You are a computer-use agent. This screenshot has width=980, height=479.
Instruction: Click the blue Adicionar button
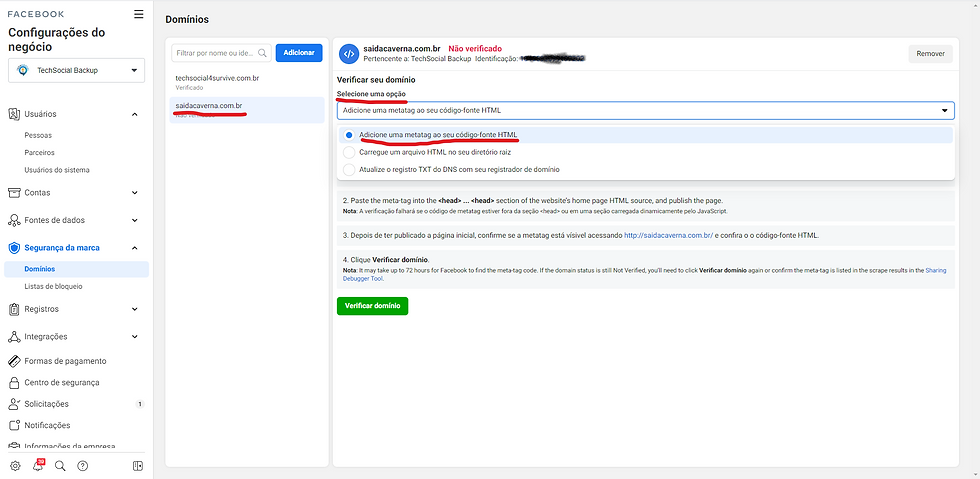[x=299, y=53]
